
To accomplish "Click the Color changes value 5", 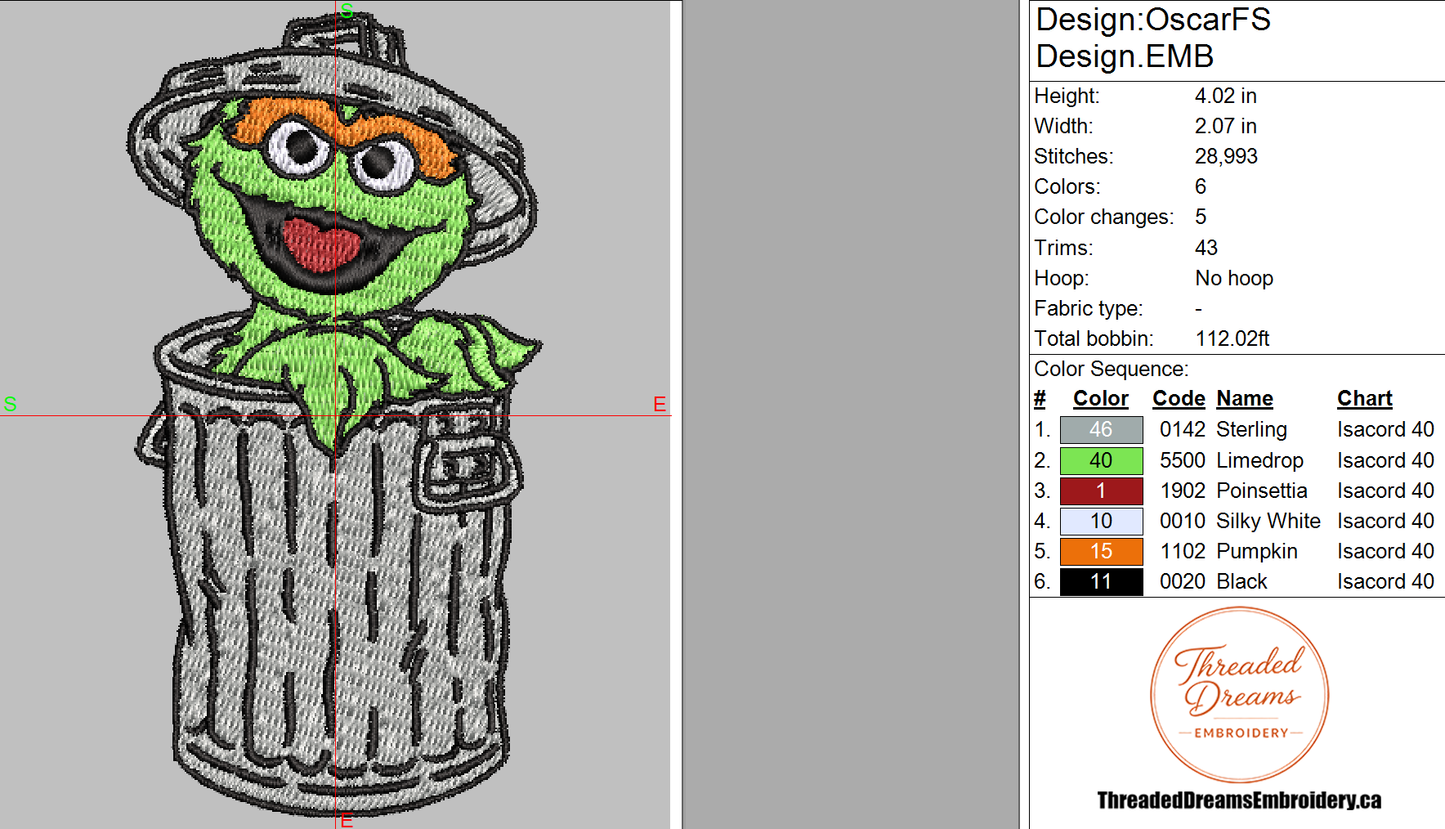I will (x=1201, y=217).
